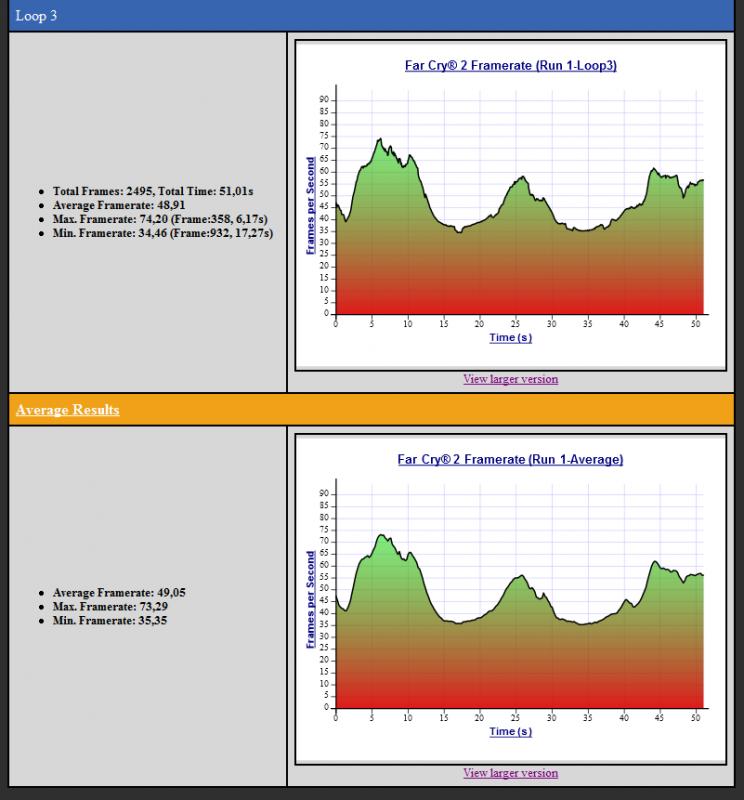Open 'View larger version' link under Average chart

(510, 773)
